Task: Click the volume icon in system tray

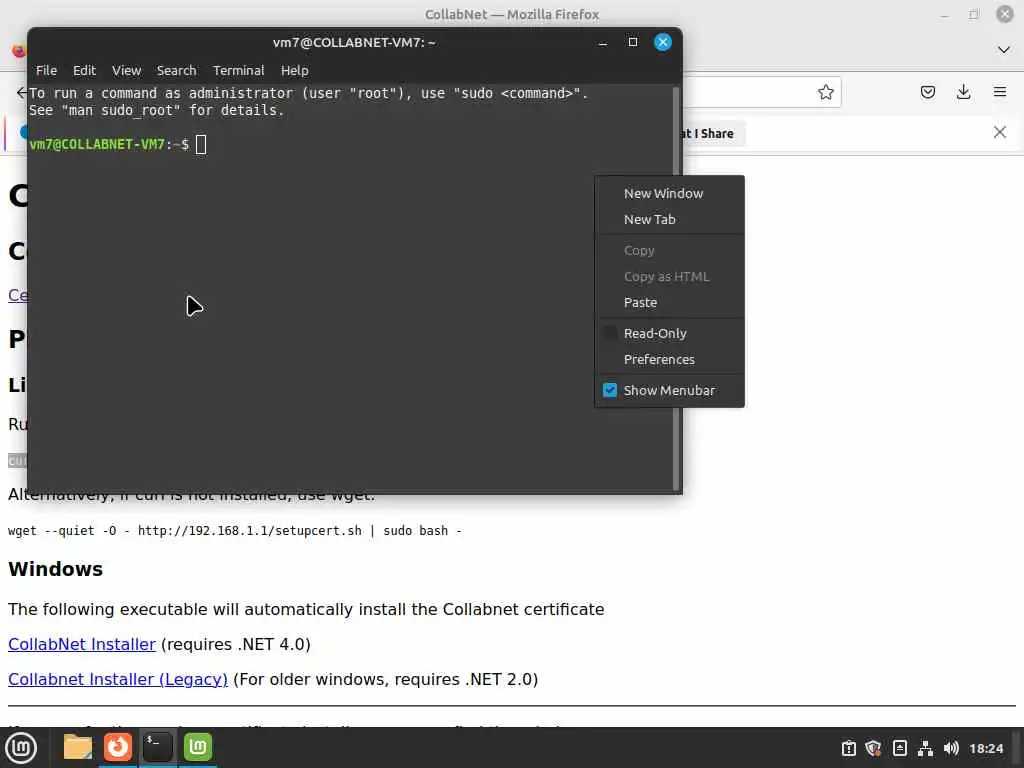Action: point(951,748)
